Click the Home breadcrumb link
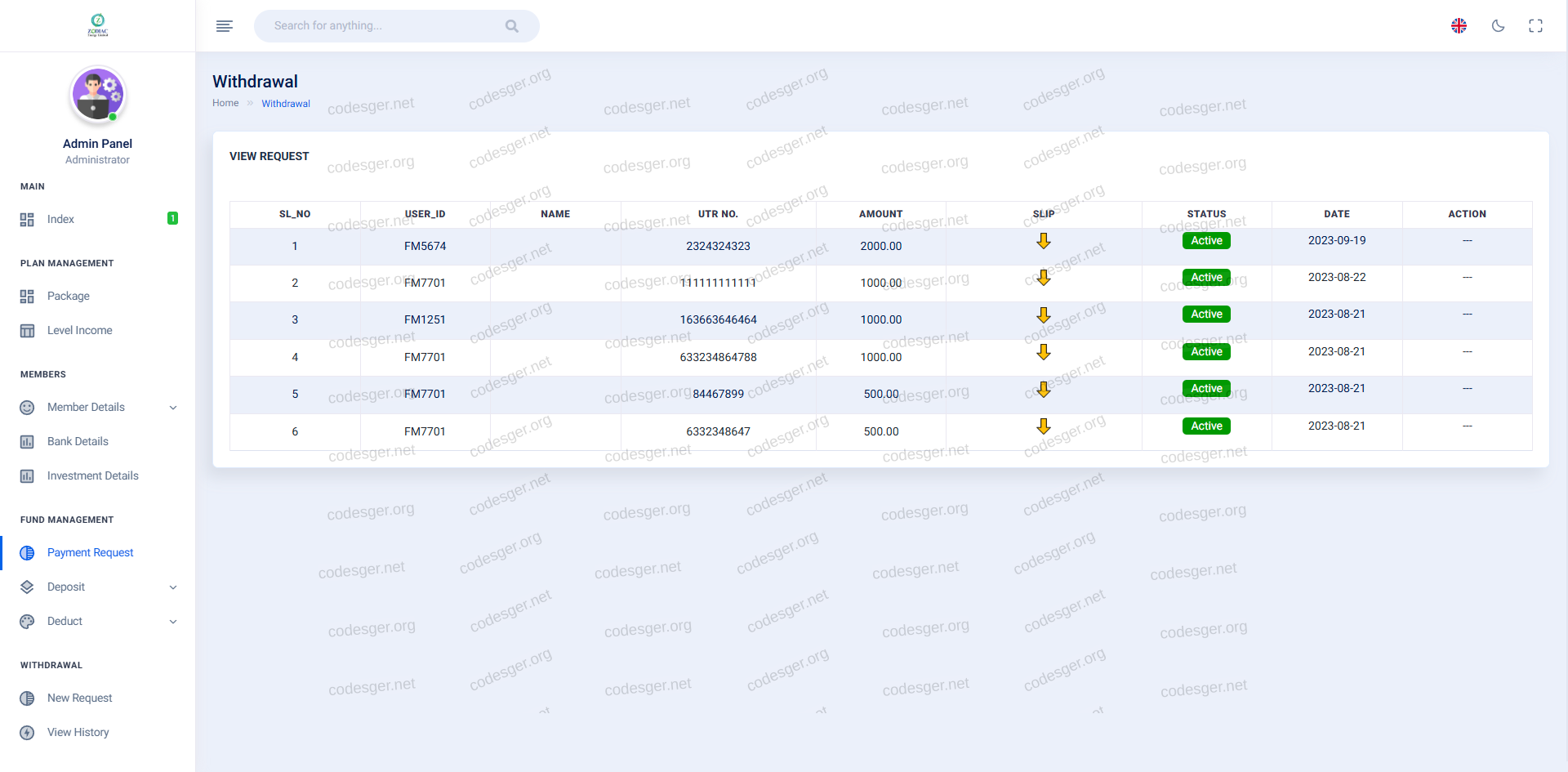1568x772 pixels. coord(225,104)
